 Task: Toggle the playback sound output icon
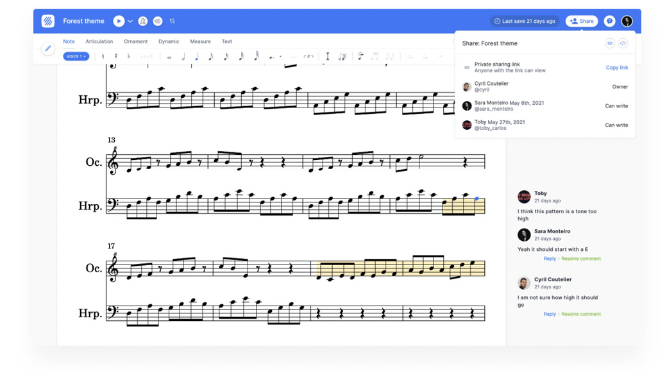[x=157, y=21]
